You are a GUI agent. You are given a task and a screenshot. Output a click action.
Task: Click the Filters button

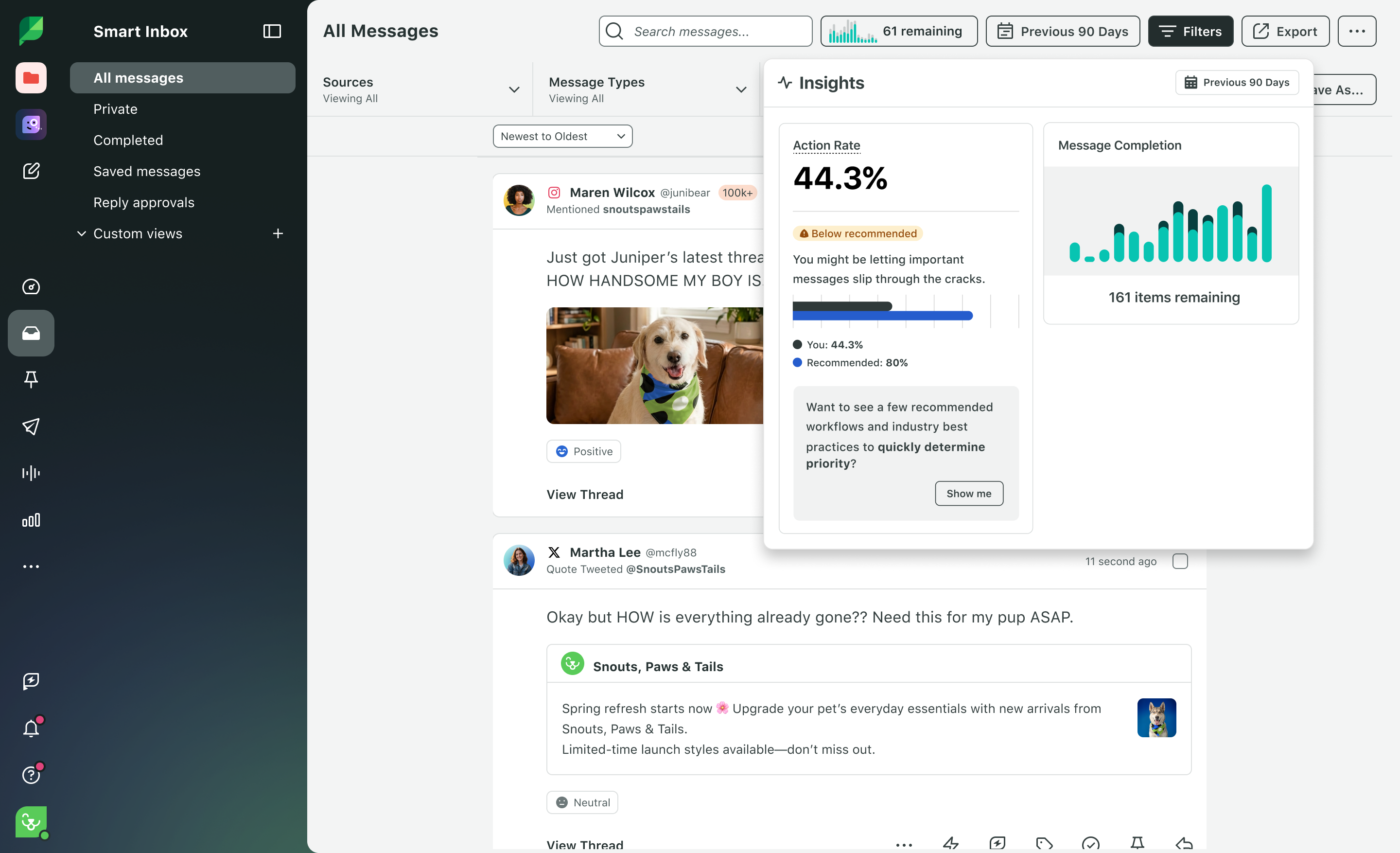pos(1190,31)
